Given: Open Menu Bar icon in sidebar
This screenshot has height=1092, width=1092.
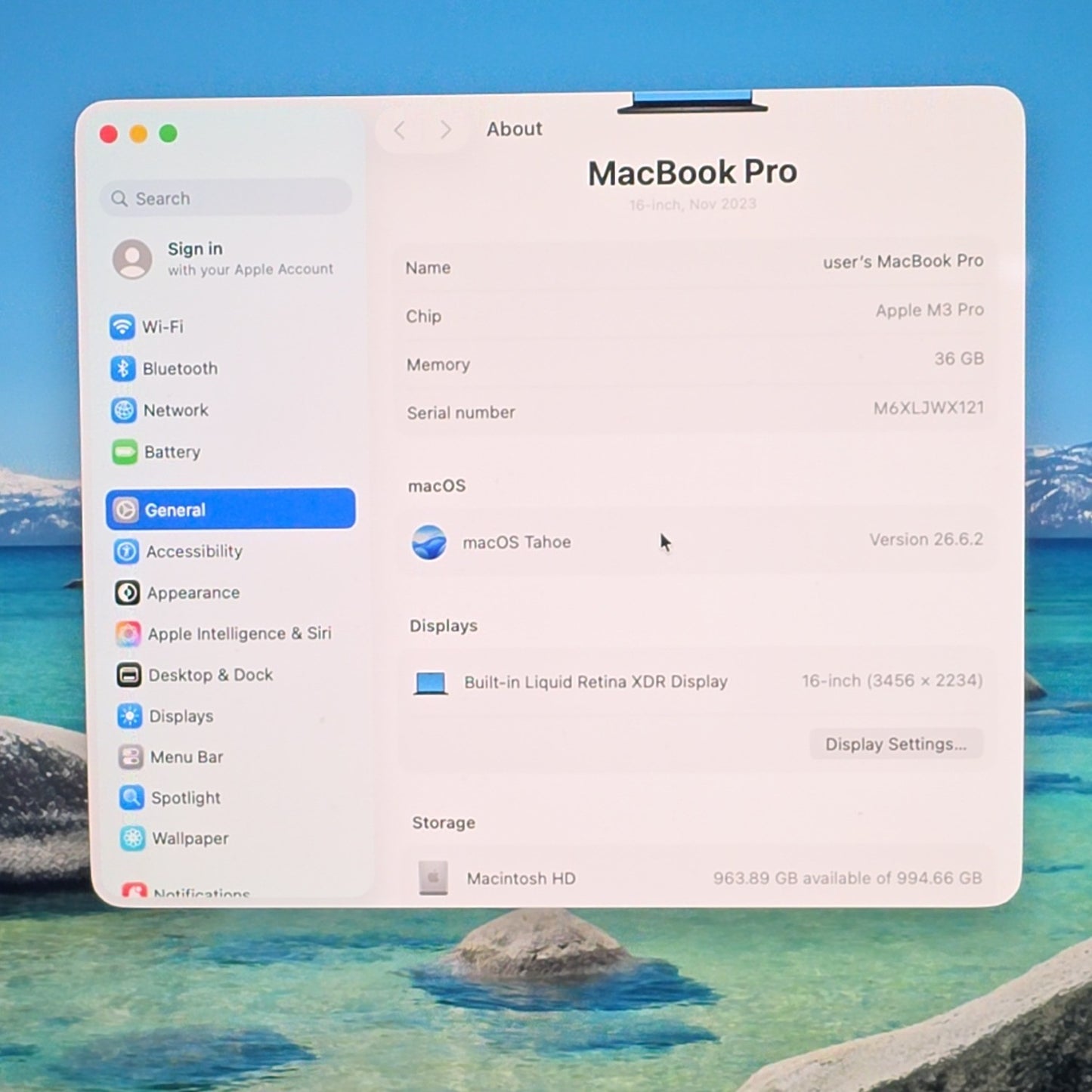Looking at the screenshot, I should coord(131,756).
